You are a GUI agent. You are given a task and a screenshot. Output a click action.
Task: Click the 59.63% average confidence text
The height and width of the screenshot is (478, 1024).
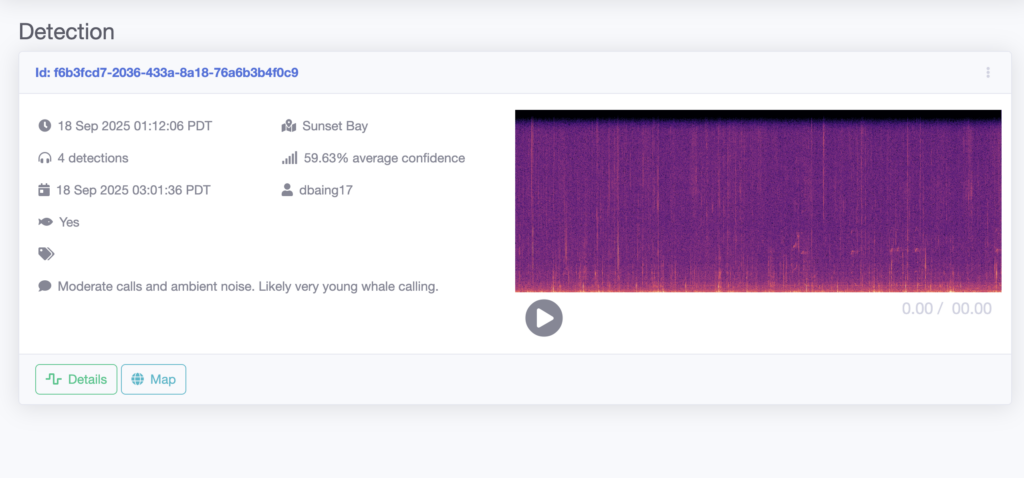(384, 158)
